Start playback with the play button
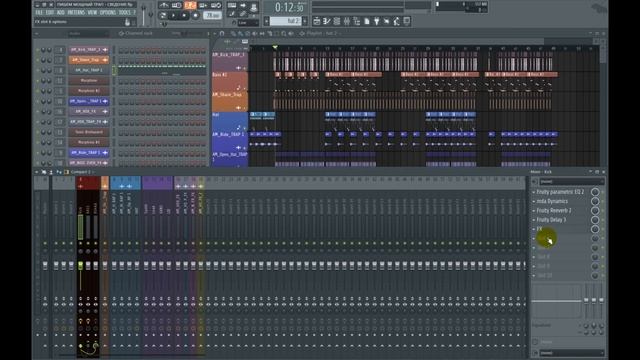This screenshot has width=640, height=360. (x=173, y=16)
